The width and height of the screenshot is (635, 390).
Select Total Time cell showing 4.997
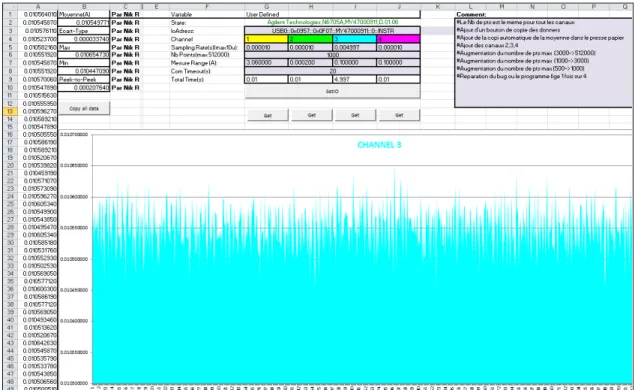(354, 79)
